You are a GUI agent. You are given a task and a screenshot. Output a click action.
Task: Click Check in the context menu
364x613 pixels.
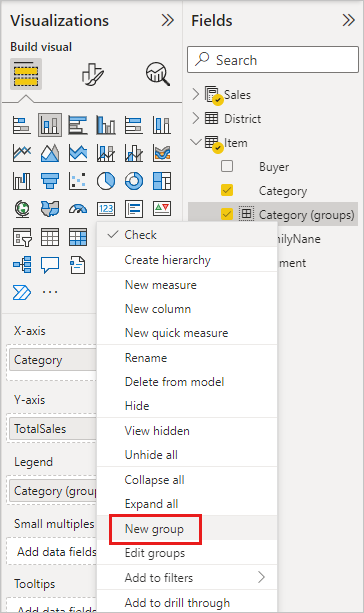187,235
